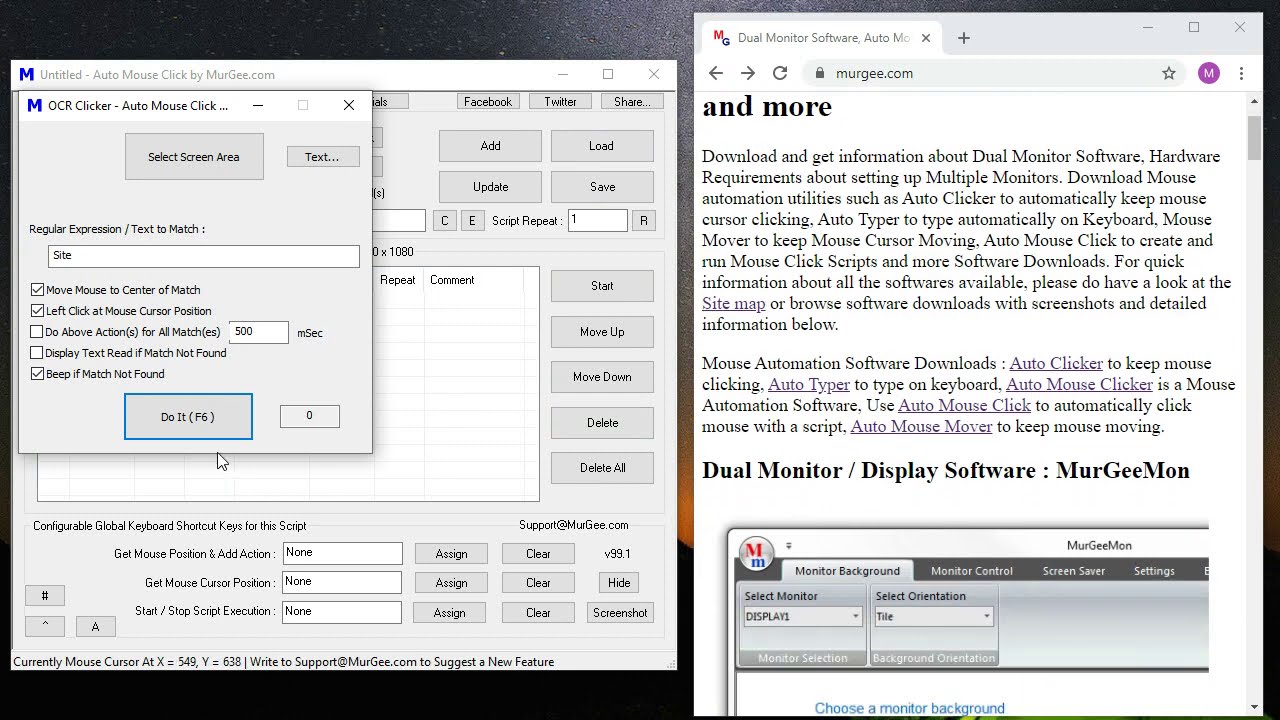Click the Select Screen Area button
The height and width of the screenshot is (720, 1280).
194,157
